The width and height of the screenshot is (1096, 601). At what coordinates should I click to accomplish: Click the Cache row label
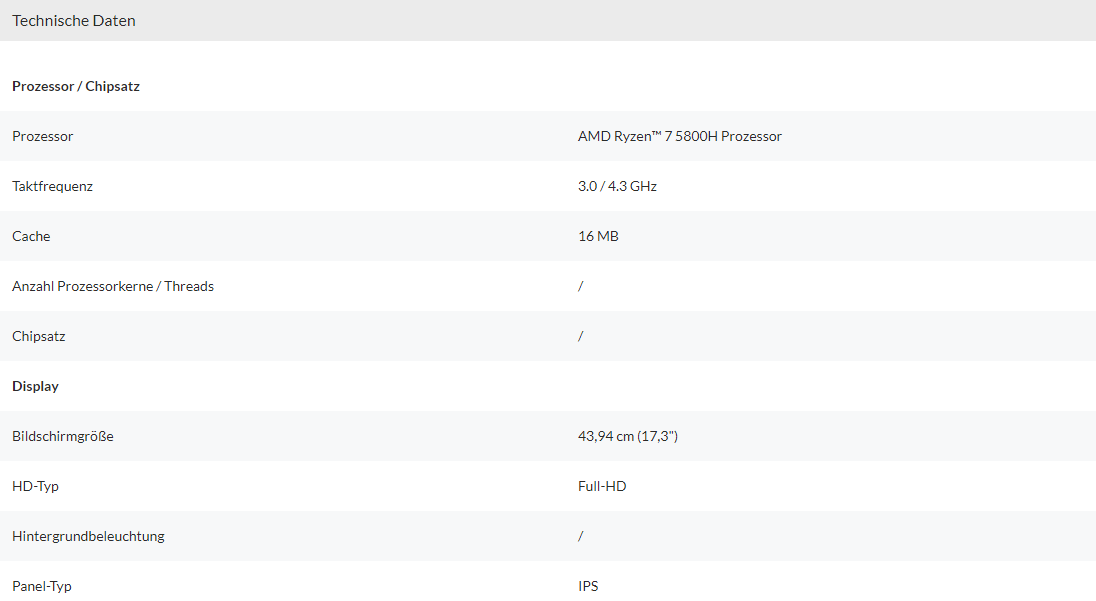[x=31, y=236]
